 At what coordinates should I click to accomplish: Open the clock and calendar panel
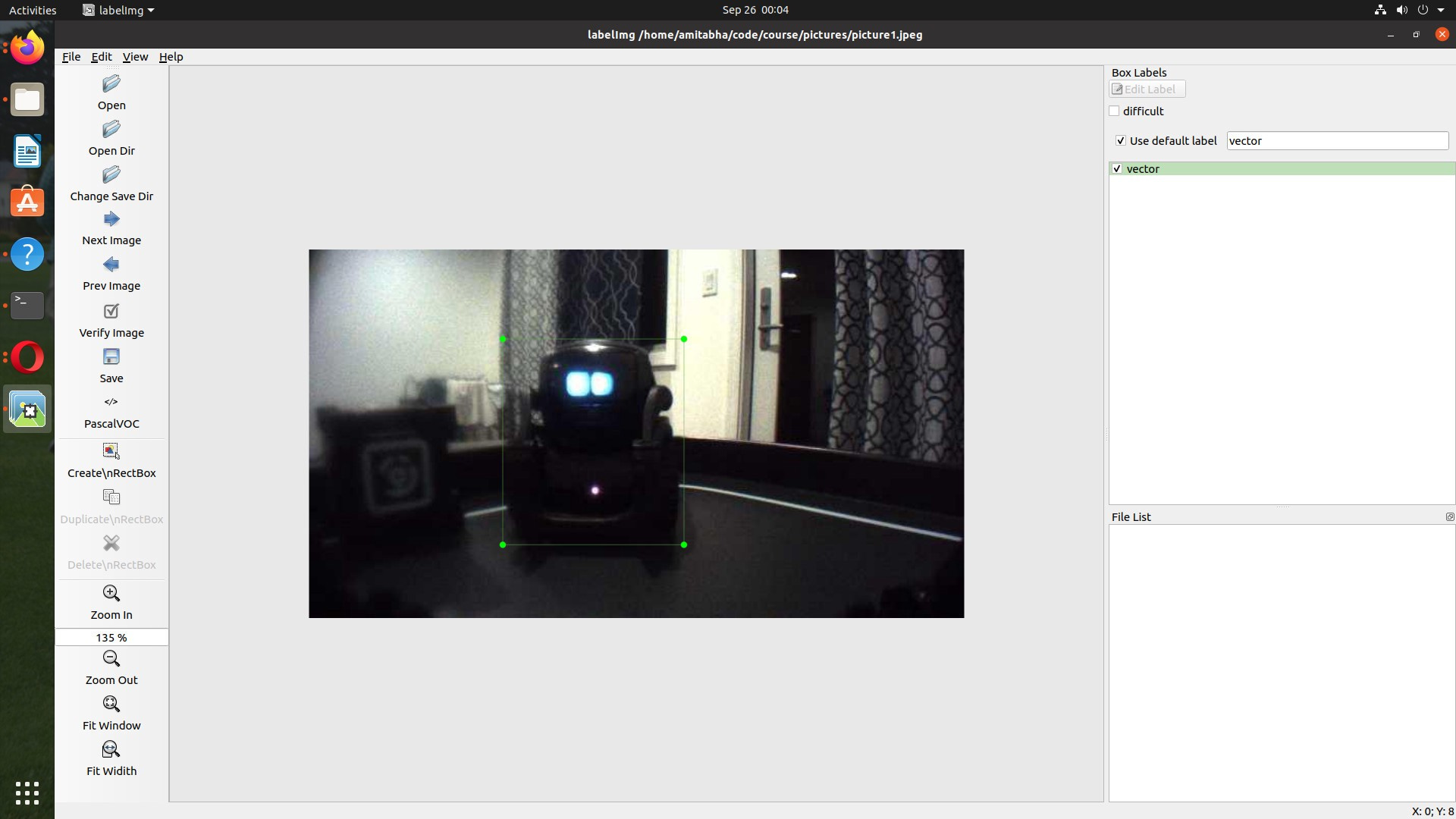tap(755, 10)
